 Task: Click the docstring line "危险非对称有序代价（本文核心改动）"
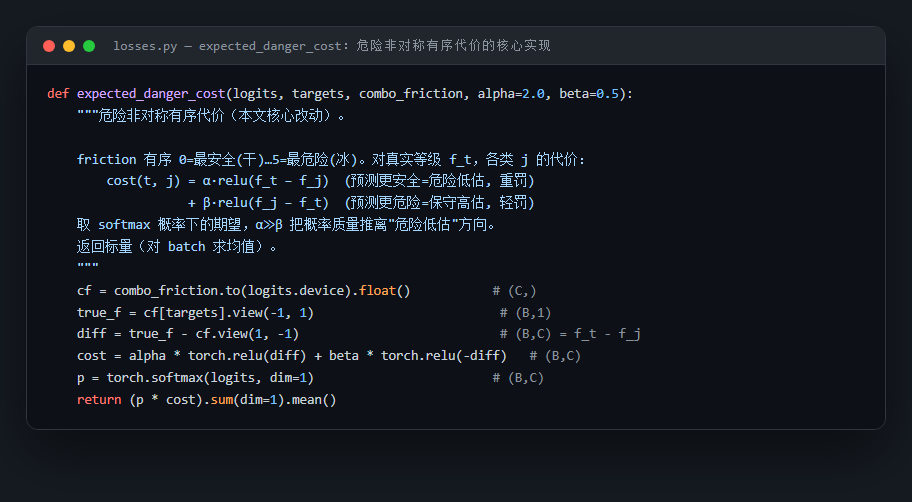point(212,115)
